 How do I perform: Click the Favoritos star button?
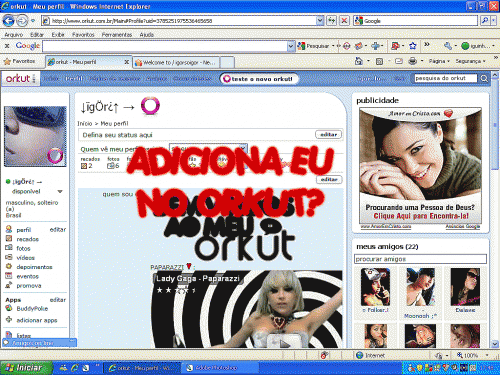click(x=20, y=61)
